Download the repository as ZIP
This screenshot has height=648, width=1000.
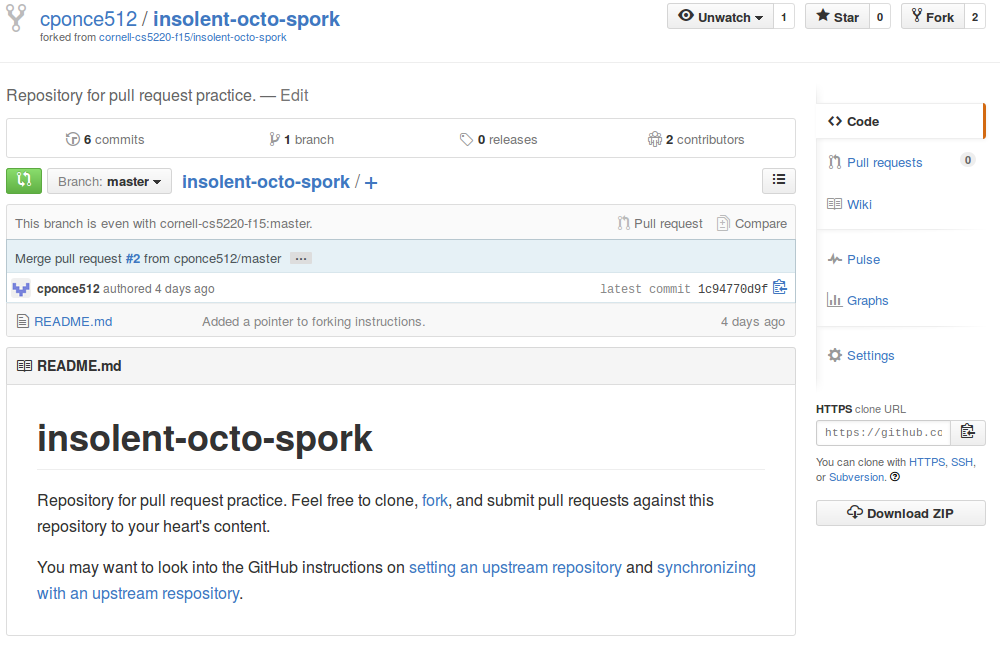pos(901,513)
